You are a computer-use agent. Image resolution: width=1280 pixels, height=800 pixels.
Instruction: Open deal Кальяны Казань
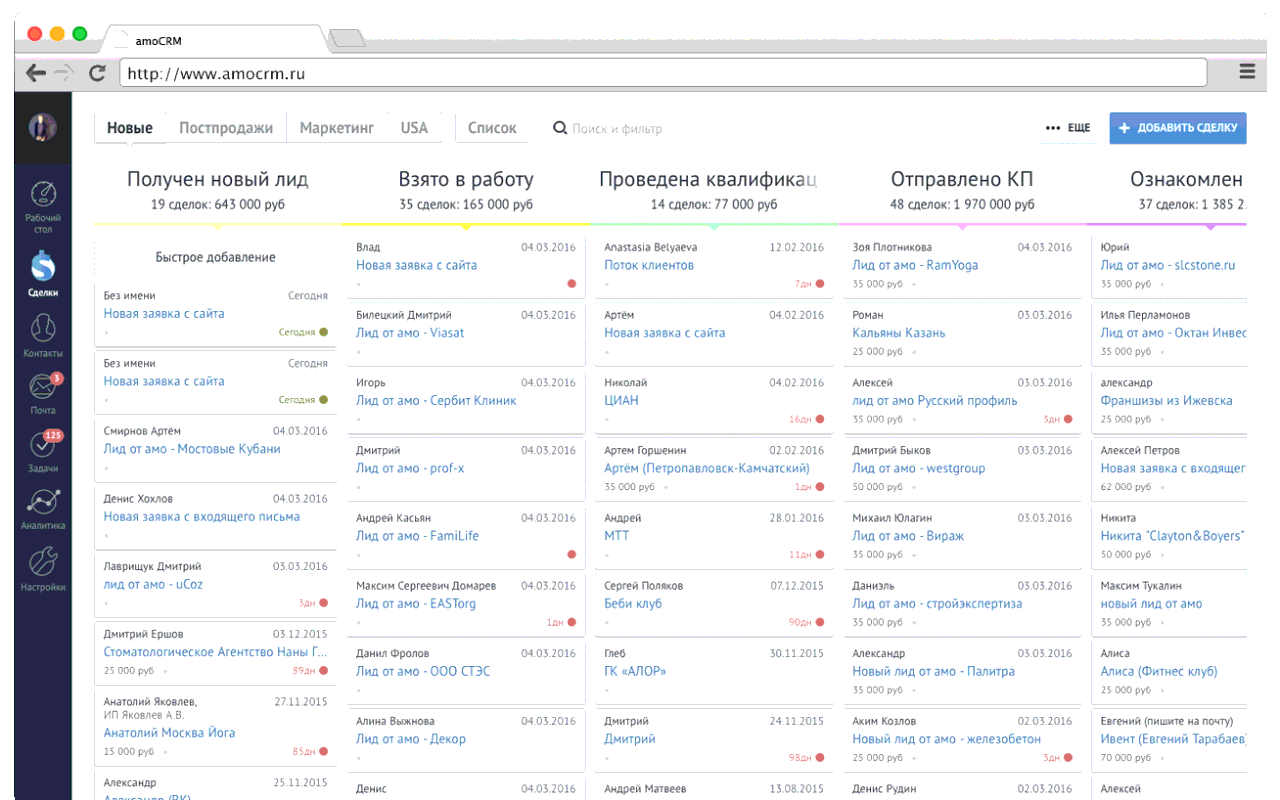click(x=899, y=333)
